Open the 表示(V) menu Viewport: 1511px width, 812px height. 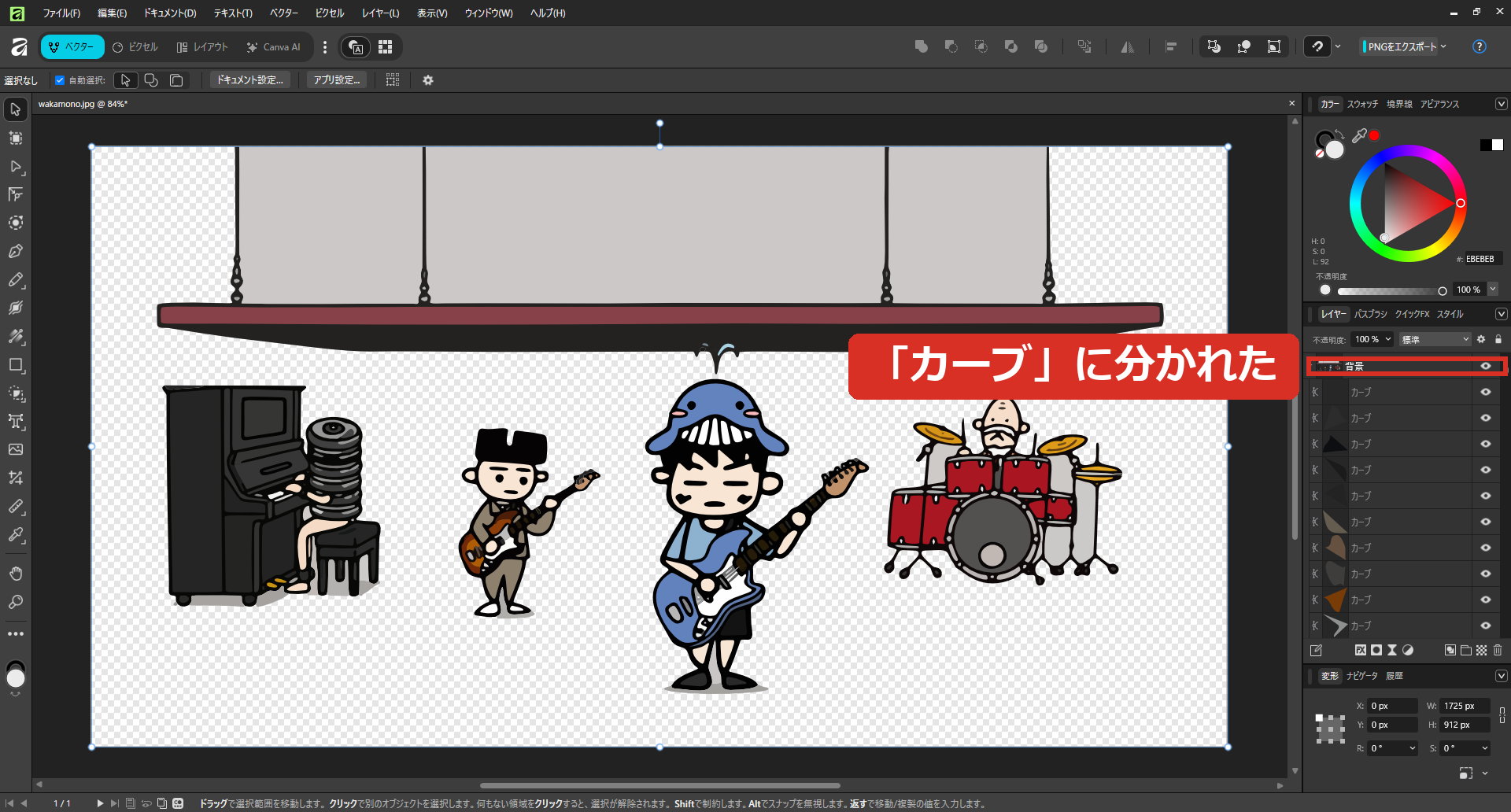(432, 13)
